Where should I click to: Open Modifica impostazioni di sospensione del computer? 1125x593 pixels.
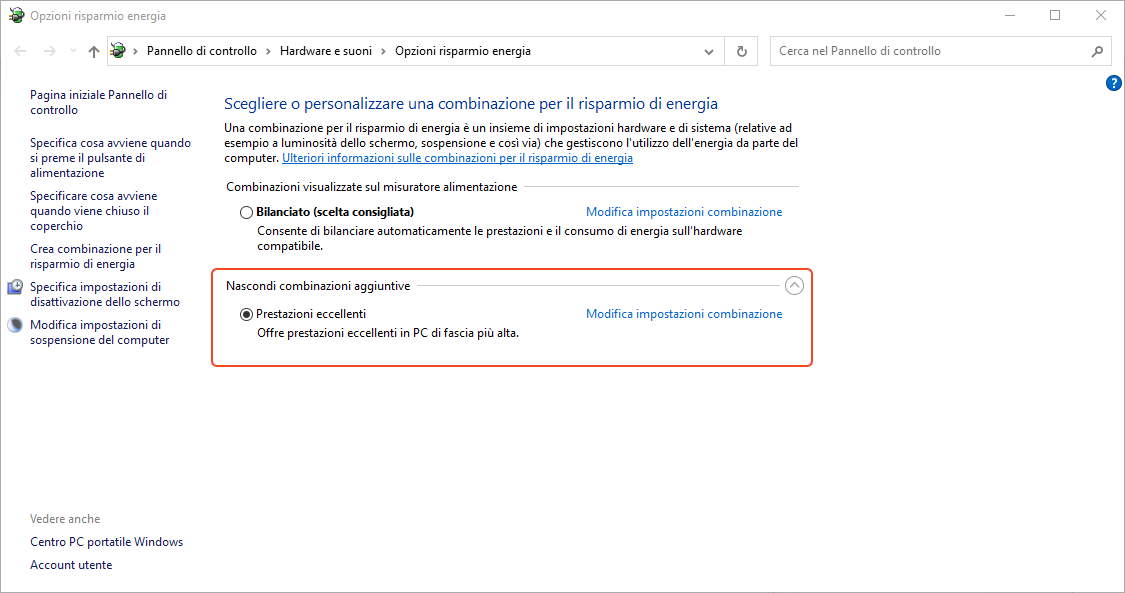100,333
